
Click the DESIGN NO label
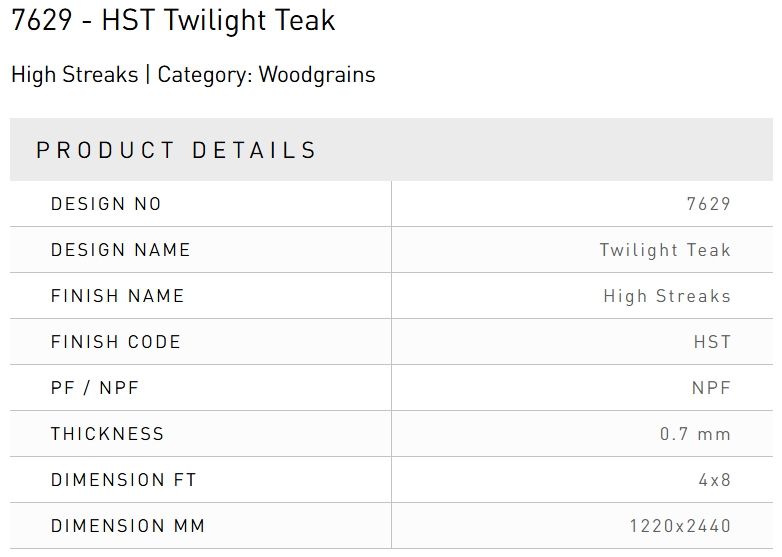(106, 204)
